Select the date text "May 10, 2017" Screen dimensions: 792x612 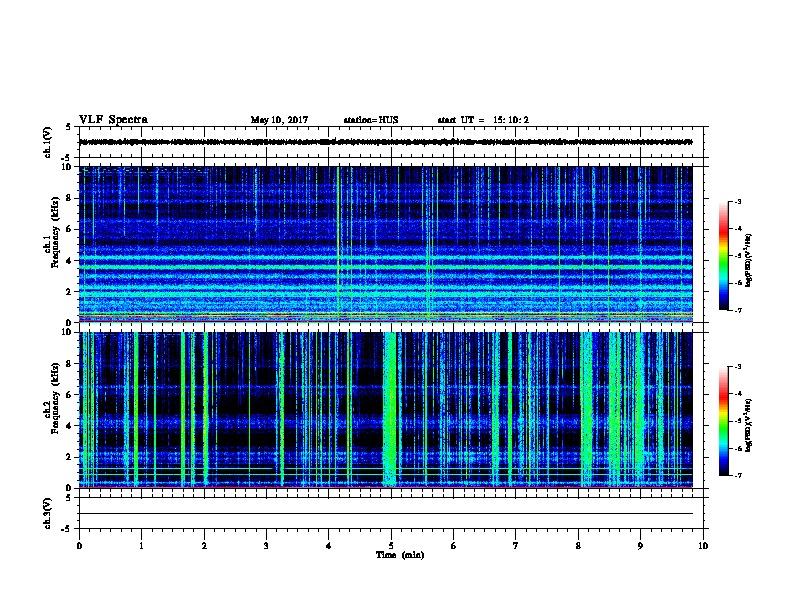(279, 120)
